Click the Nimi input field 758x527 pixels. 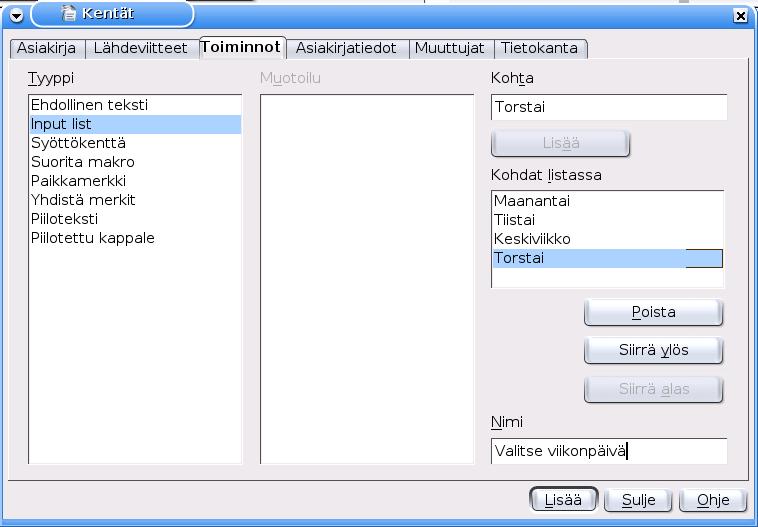pos(609,451)
